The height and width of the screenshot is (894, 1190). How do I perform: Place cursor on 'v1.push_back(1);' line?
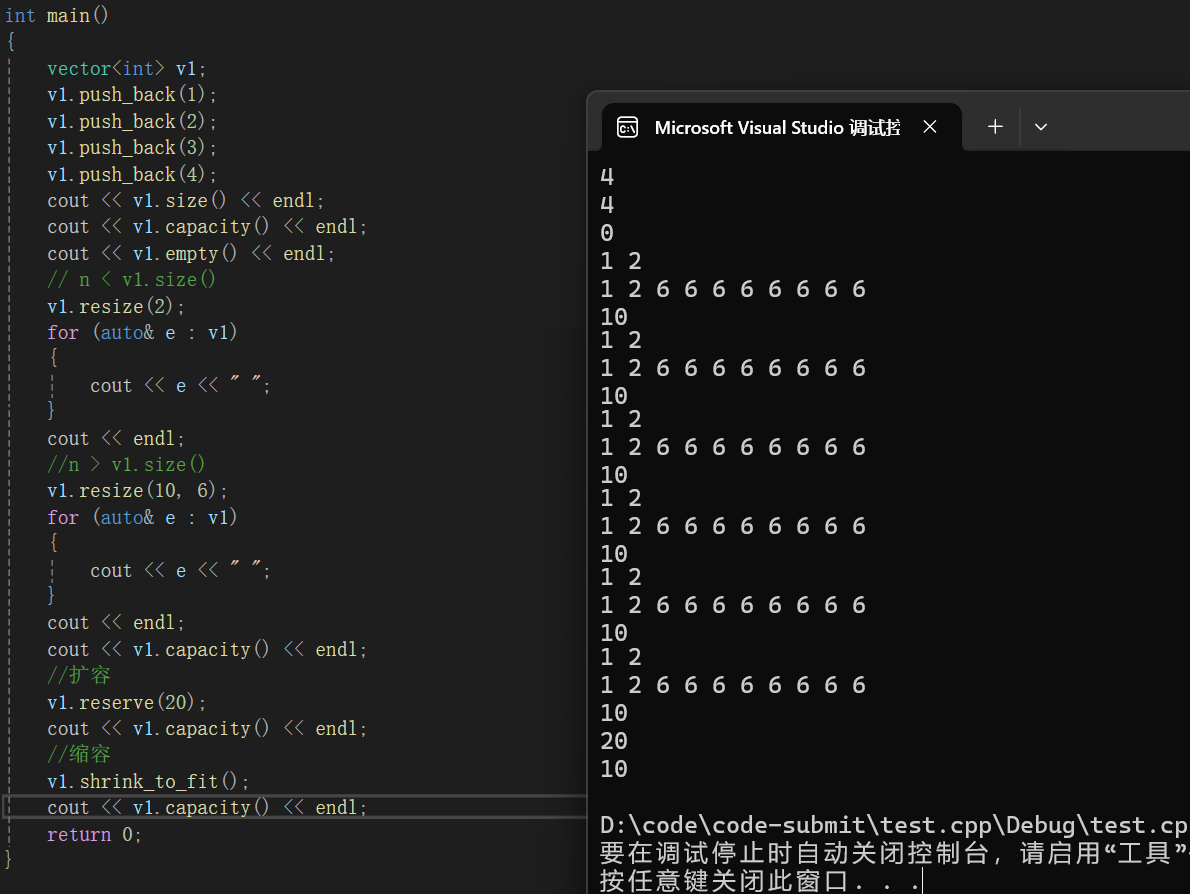pyautogui.click(x=131, y=95)
